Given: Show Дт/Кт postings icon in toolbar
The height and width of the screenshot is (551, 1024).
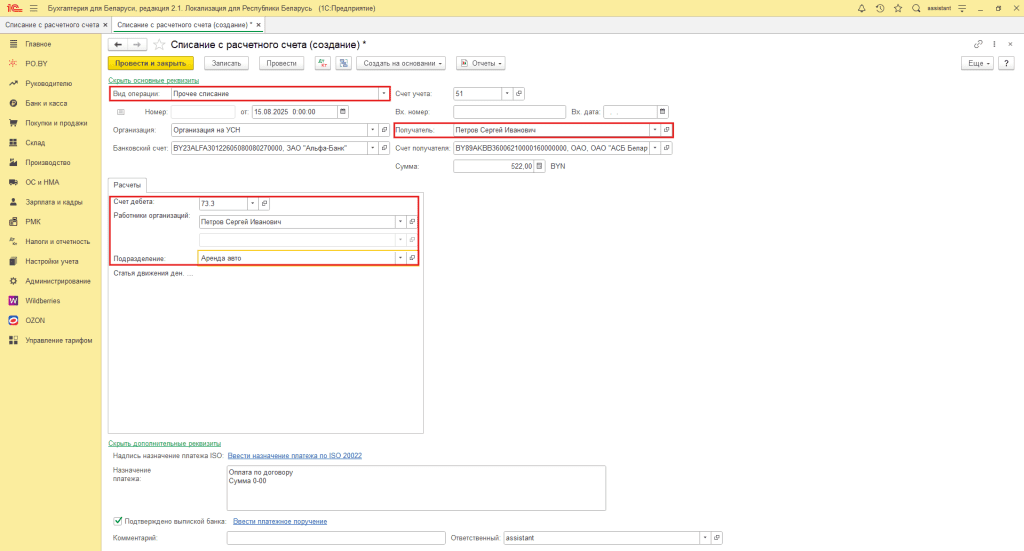Looking at the screenshot, I should [322, 63].
